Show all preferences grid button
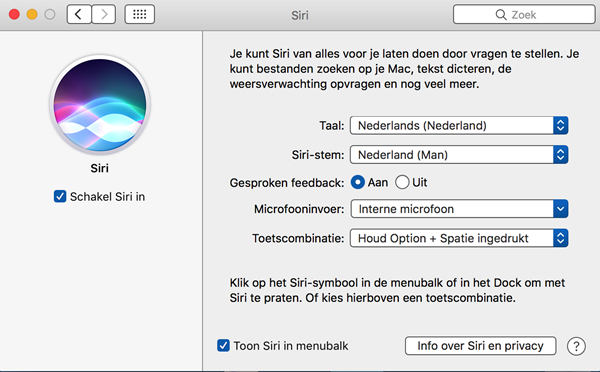 (140, 15)
